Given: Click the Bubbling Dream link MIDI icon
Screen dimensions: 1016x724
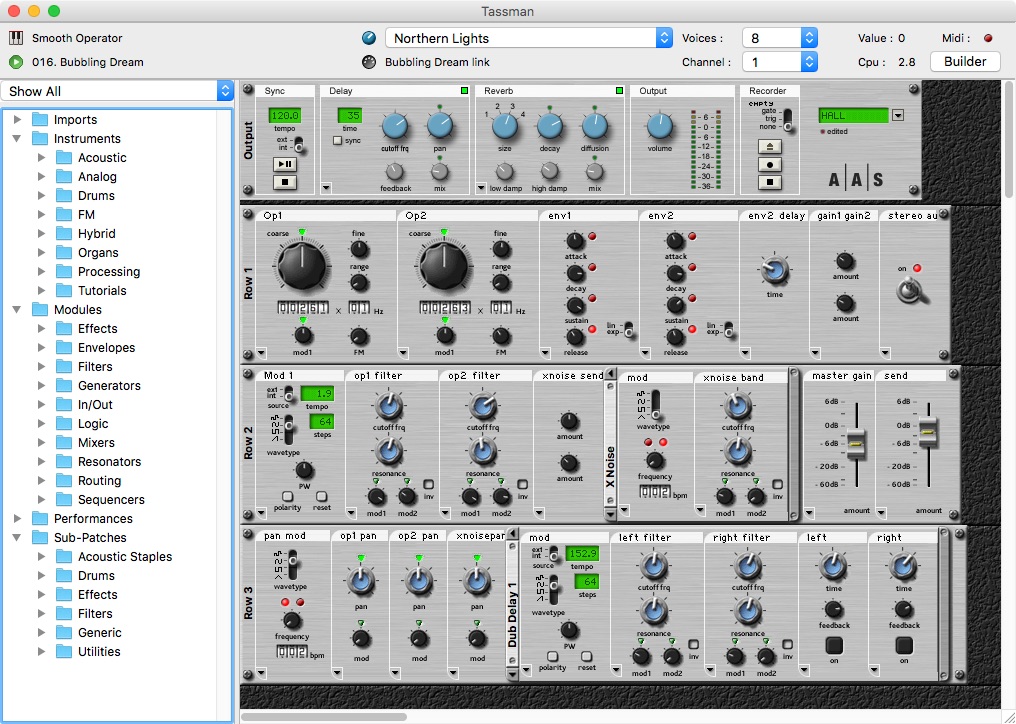Looking at the screenshot, I should pyautogui.click(x=369, y=62).
